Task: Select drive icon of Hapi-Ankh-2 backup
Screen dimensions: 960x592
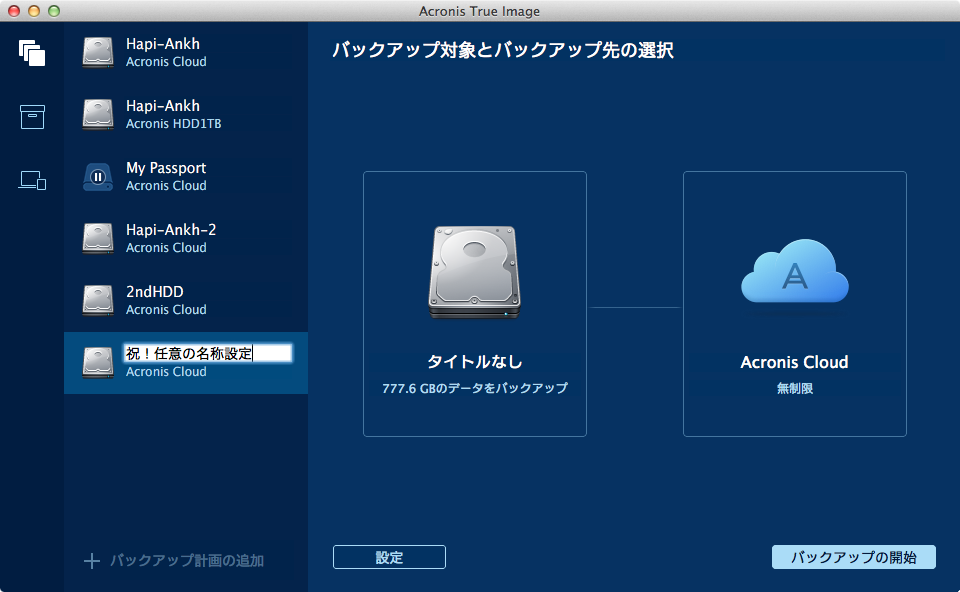Action: click(98, 238)
